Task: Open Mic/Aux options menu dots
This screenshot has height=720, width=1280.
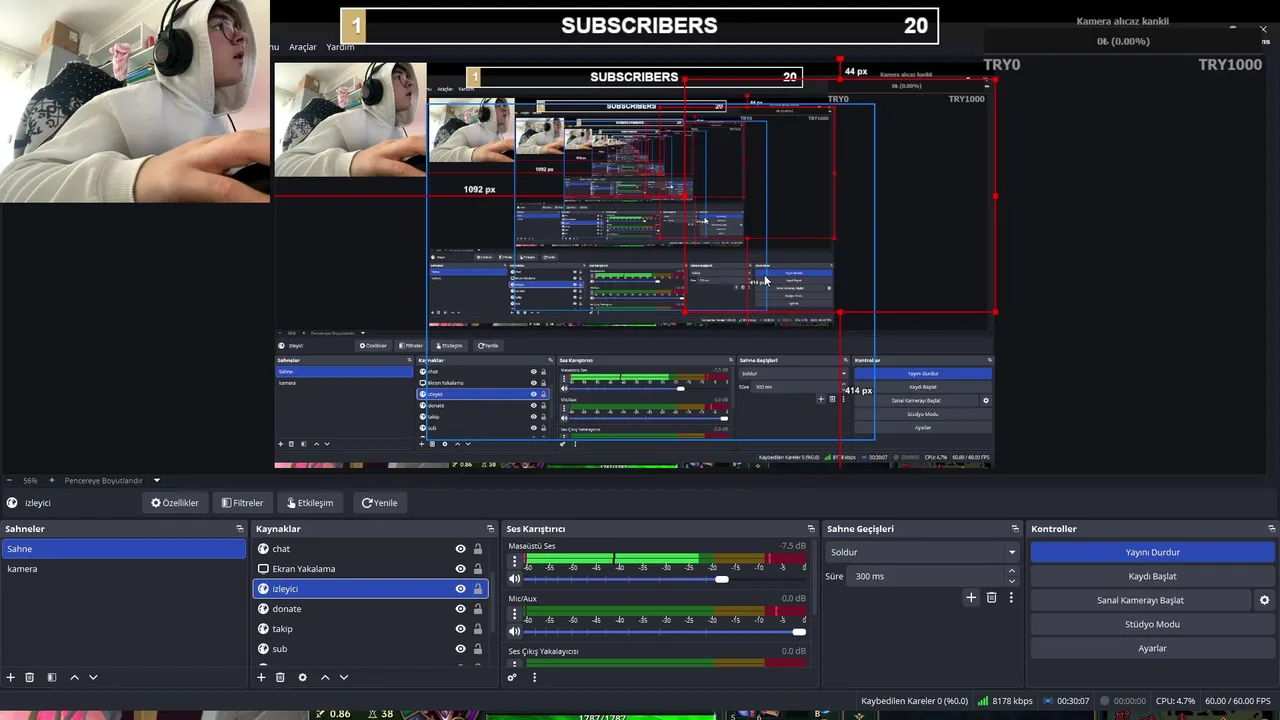Action: [515, 614]
